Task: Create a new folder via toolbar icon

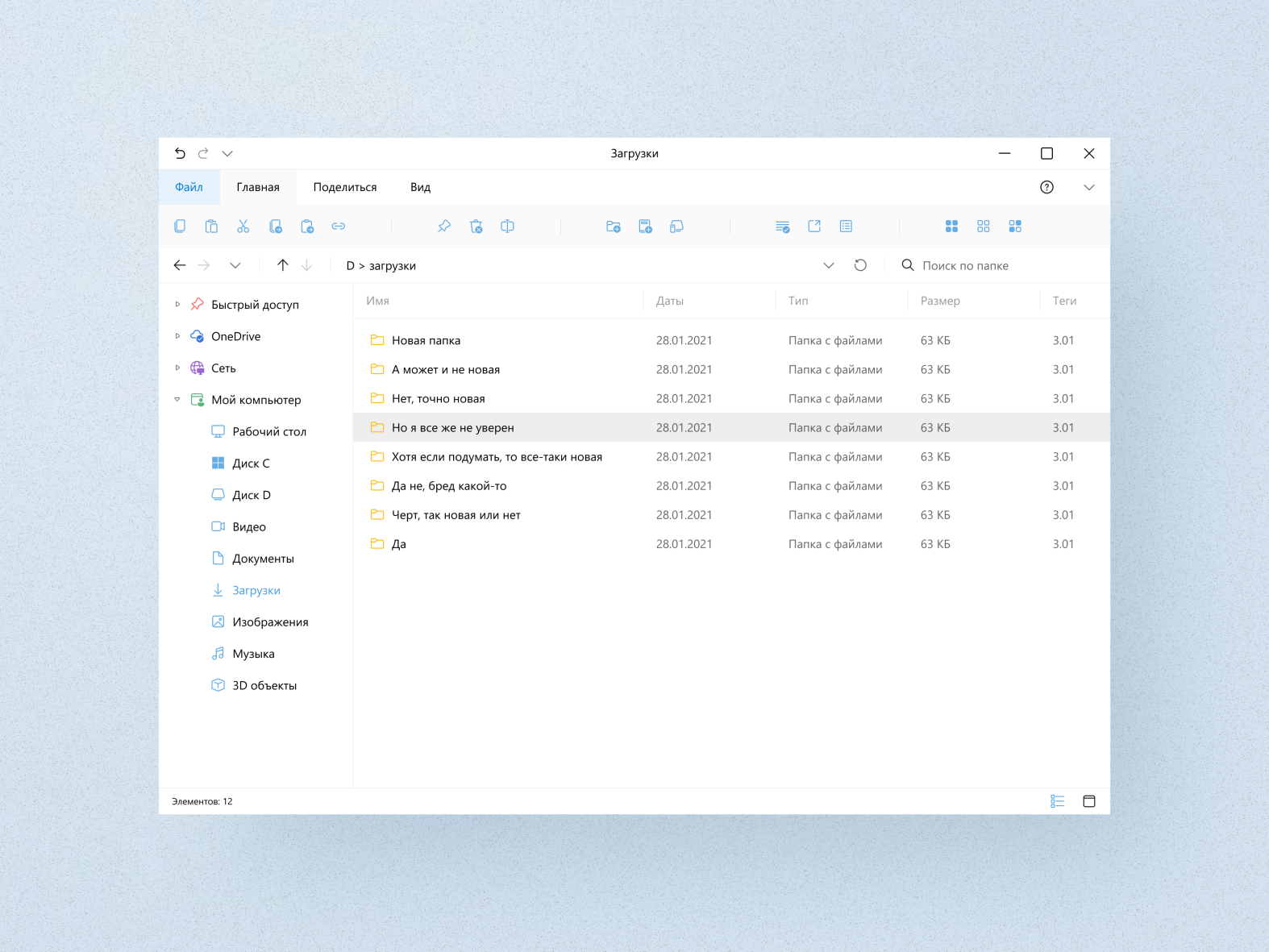Action: point(614,227)
